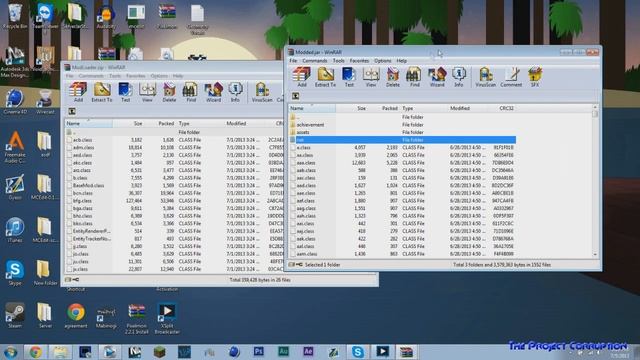Run VirusScan in Modded.jar window
The width and height of the screenshot is (640, 360).
pos(485,77)
